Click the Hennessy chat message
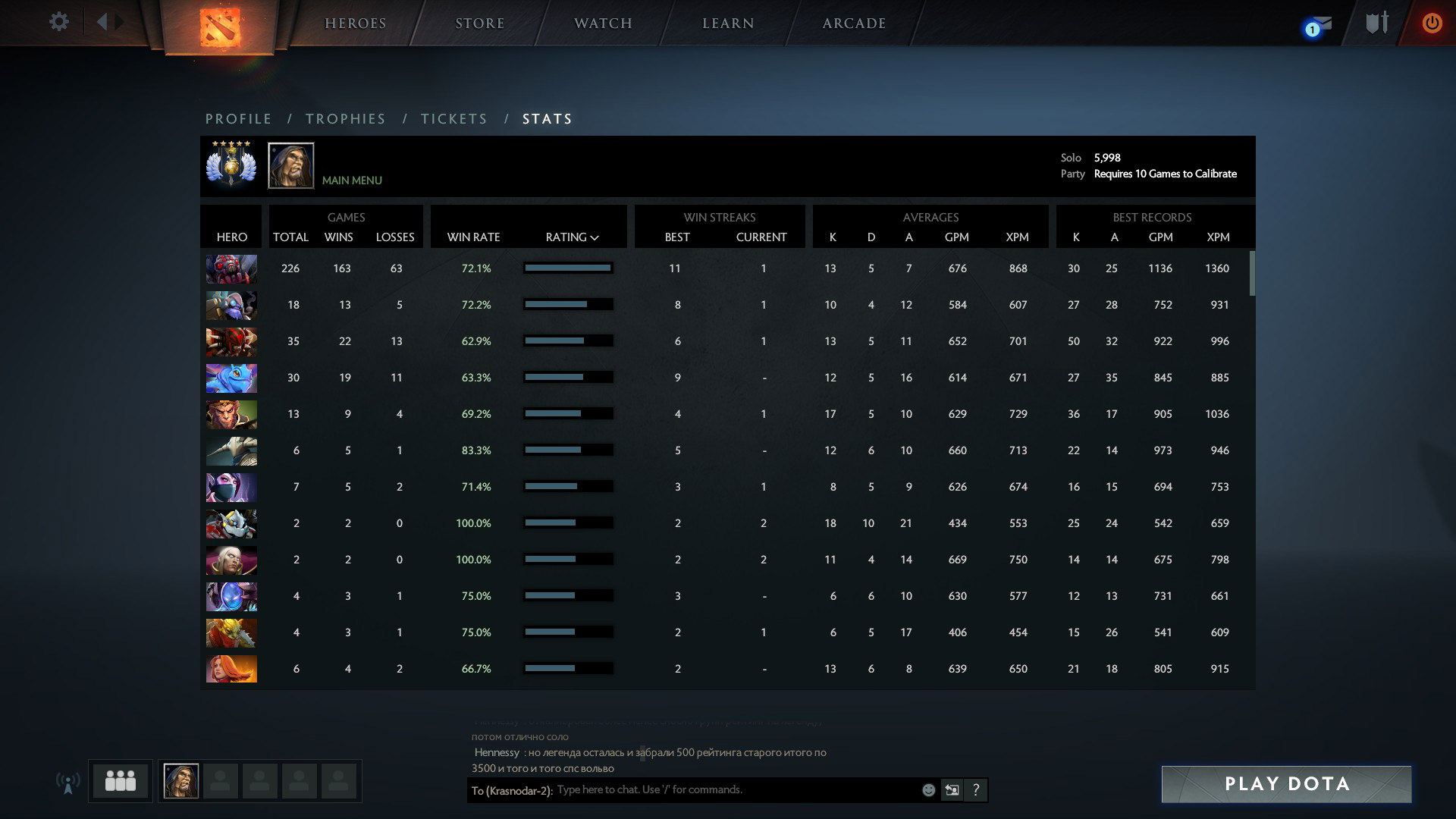This screenshot has height=819, width=1456. [x=650, y=760]
